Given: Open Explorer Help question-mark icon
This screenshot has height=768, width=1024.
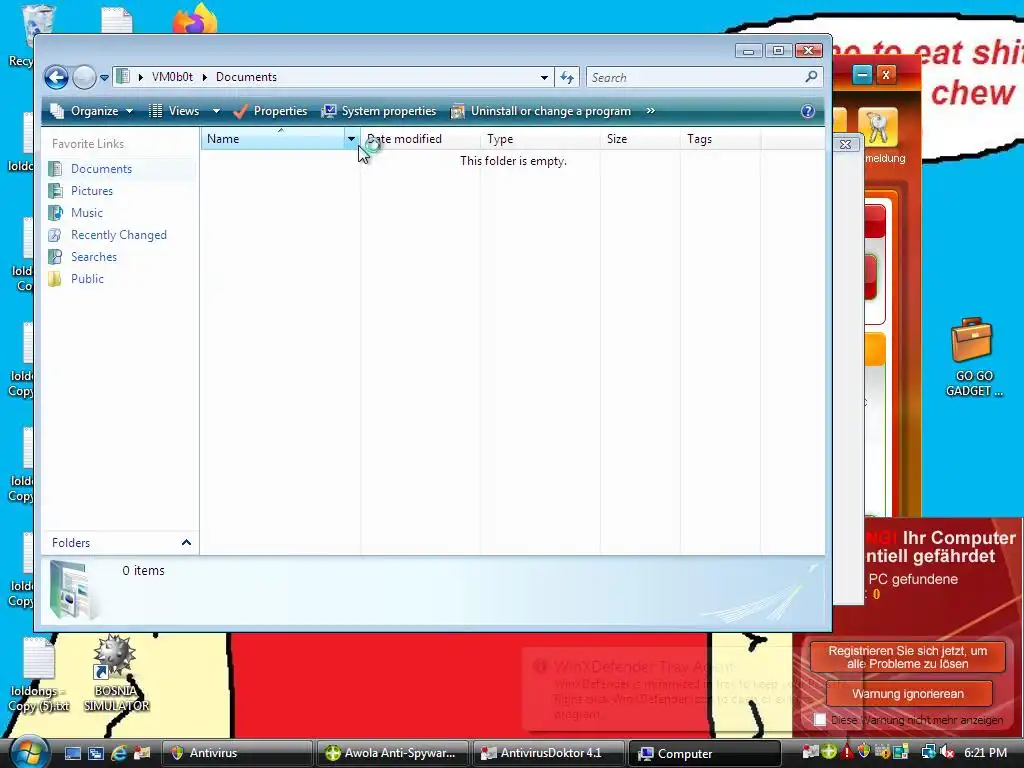Looking at the screenshot, I should [808, 111].
